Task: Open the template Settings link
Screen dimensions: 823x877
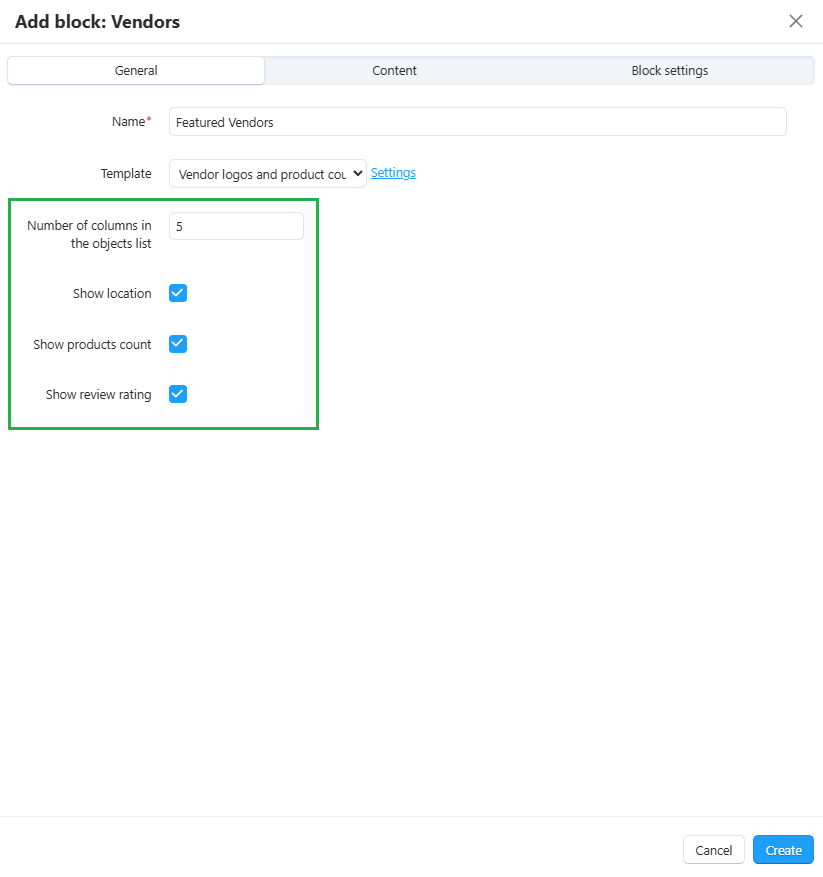Action: (x=393, y=173)
